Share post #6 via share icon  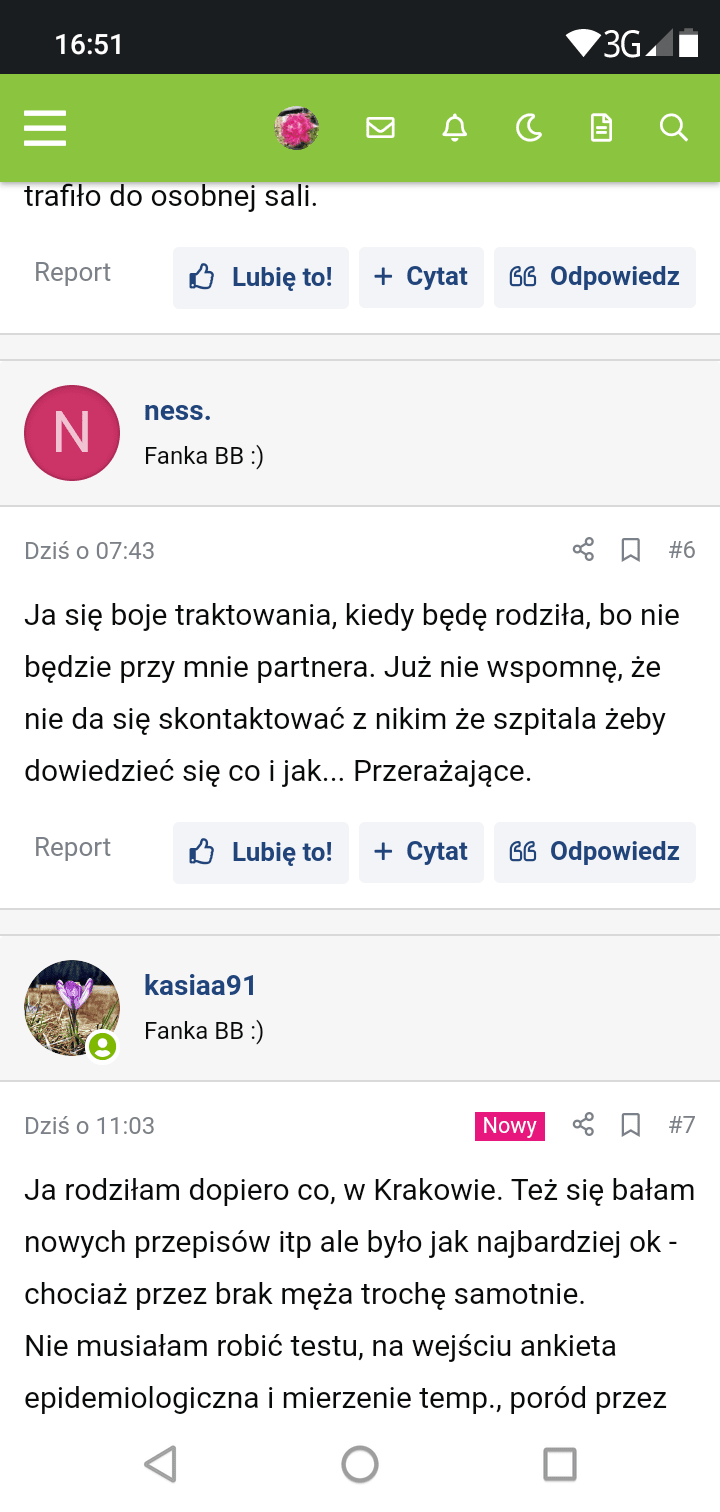coord(583,550)
